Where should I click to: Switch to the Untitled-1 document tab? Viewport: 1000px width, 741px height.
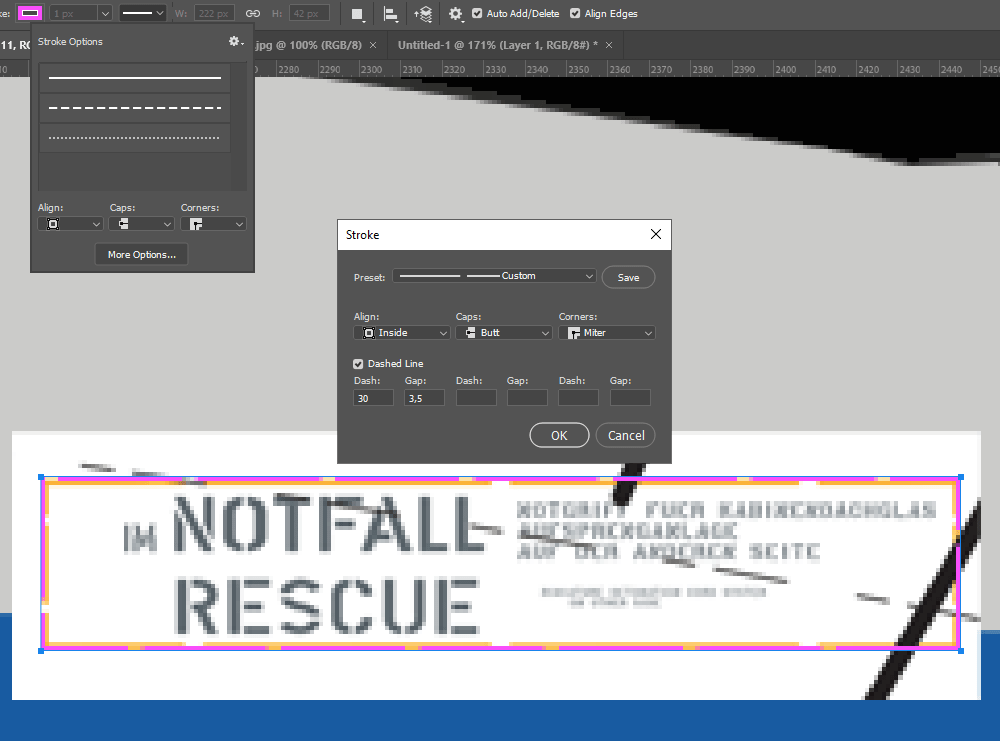click(500, 45)
